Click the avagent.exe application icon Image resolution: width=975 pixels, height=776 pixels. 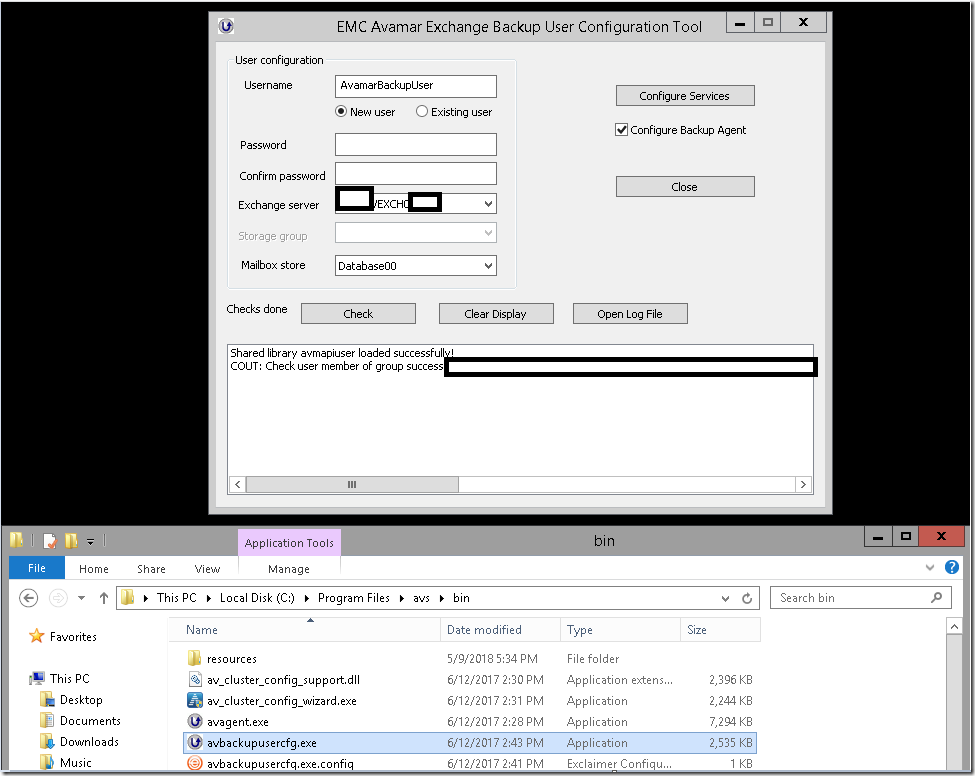(x=195, y=721)
